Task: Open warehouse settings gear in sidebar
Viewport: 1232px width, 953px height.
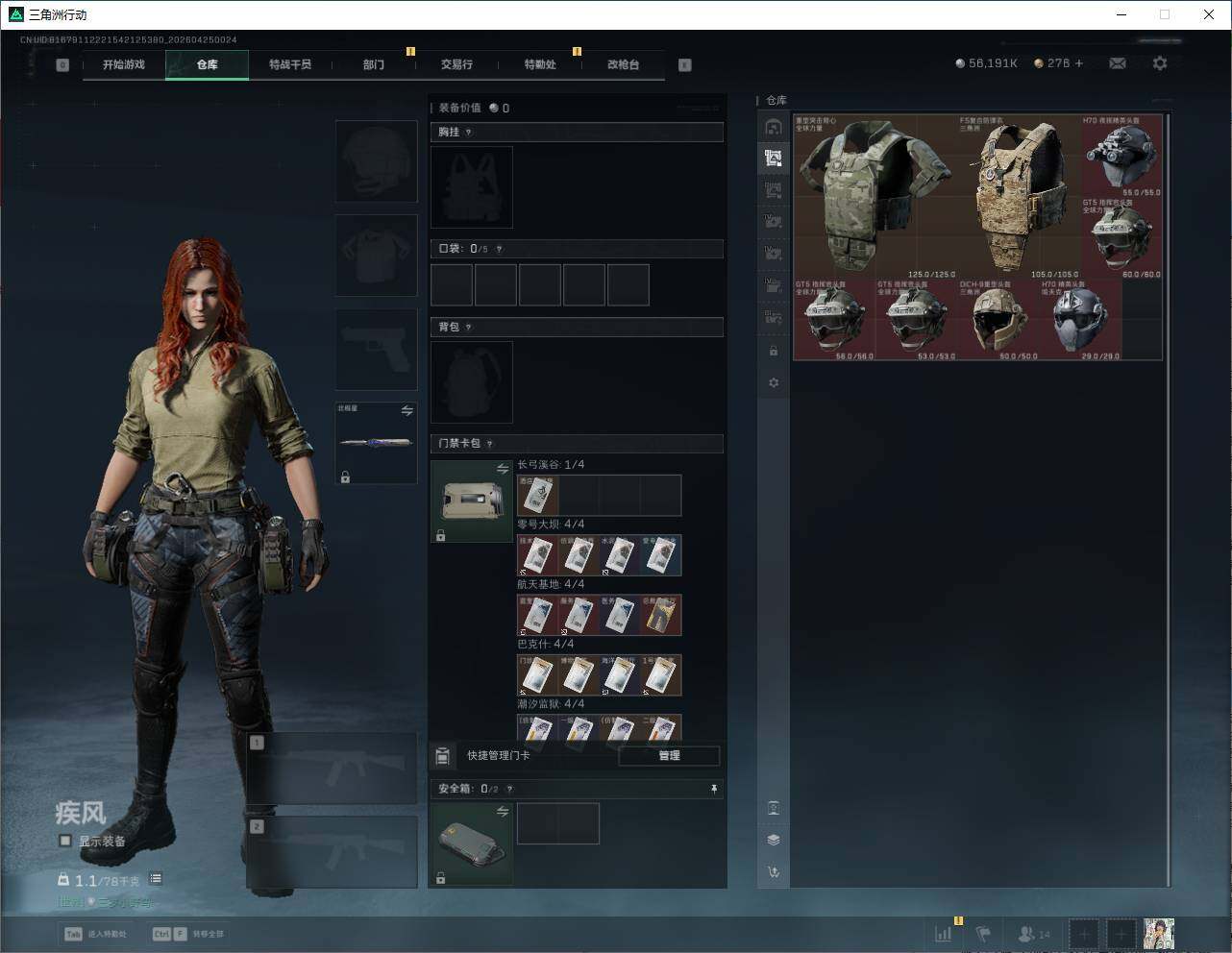Action: 774,382
